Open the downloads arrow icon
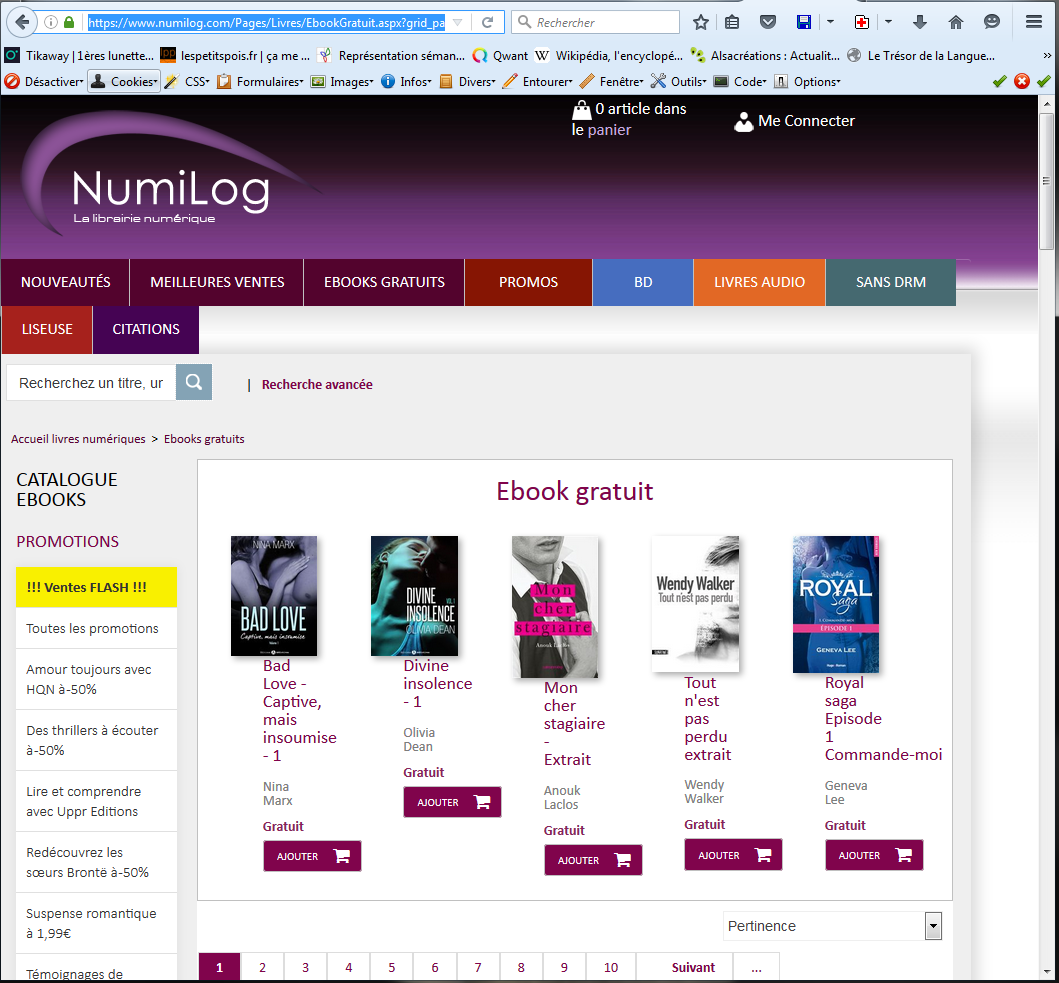 coord(920,22)
